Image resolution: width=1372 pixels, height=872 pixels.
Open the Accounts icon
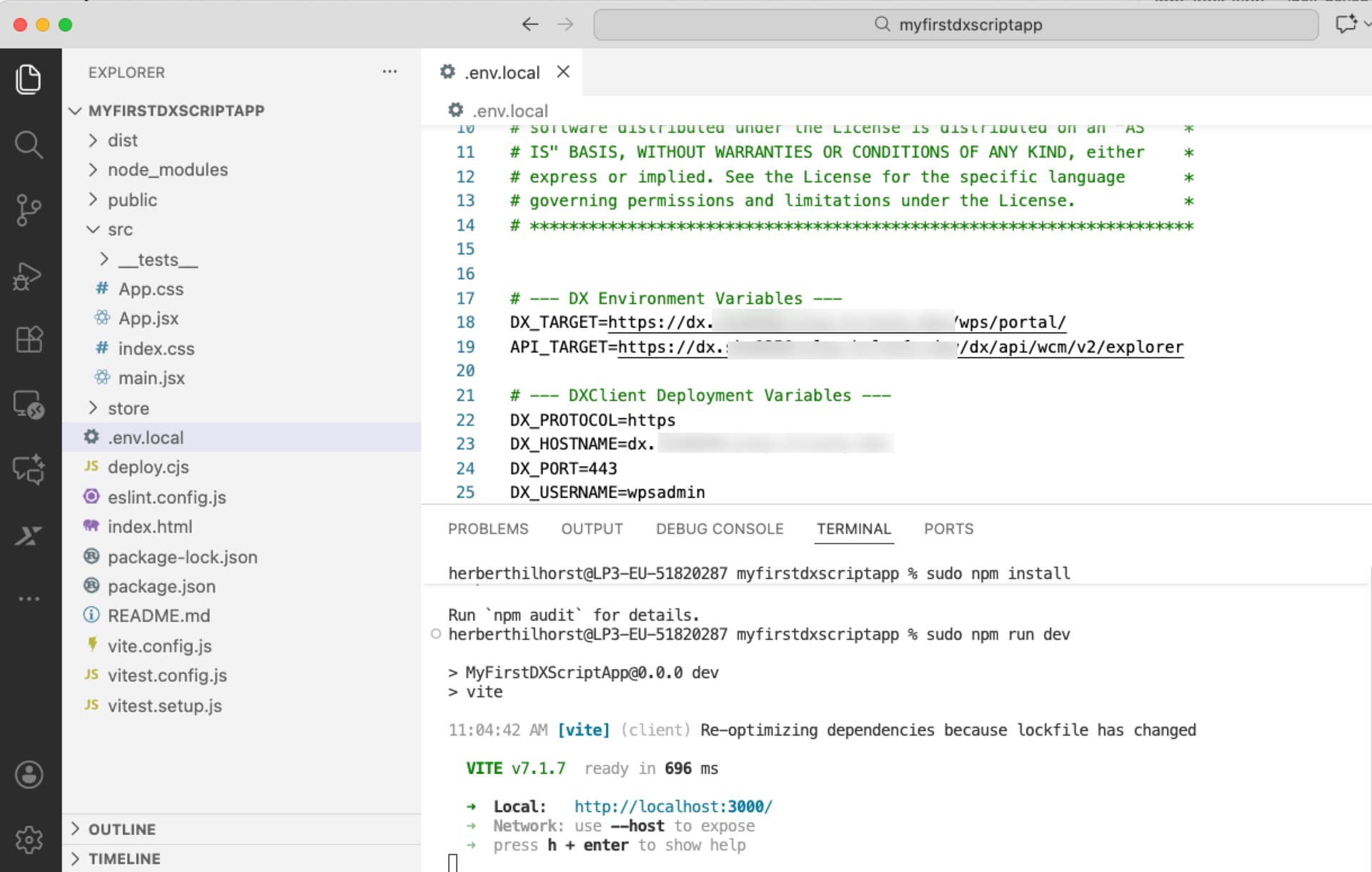29,775
